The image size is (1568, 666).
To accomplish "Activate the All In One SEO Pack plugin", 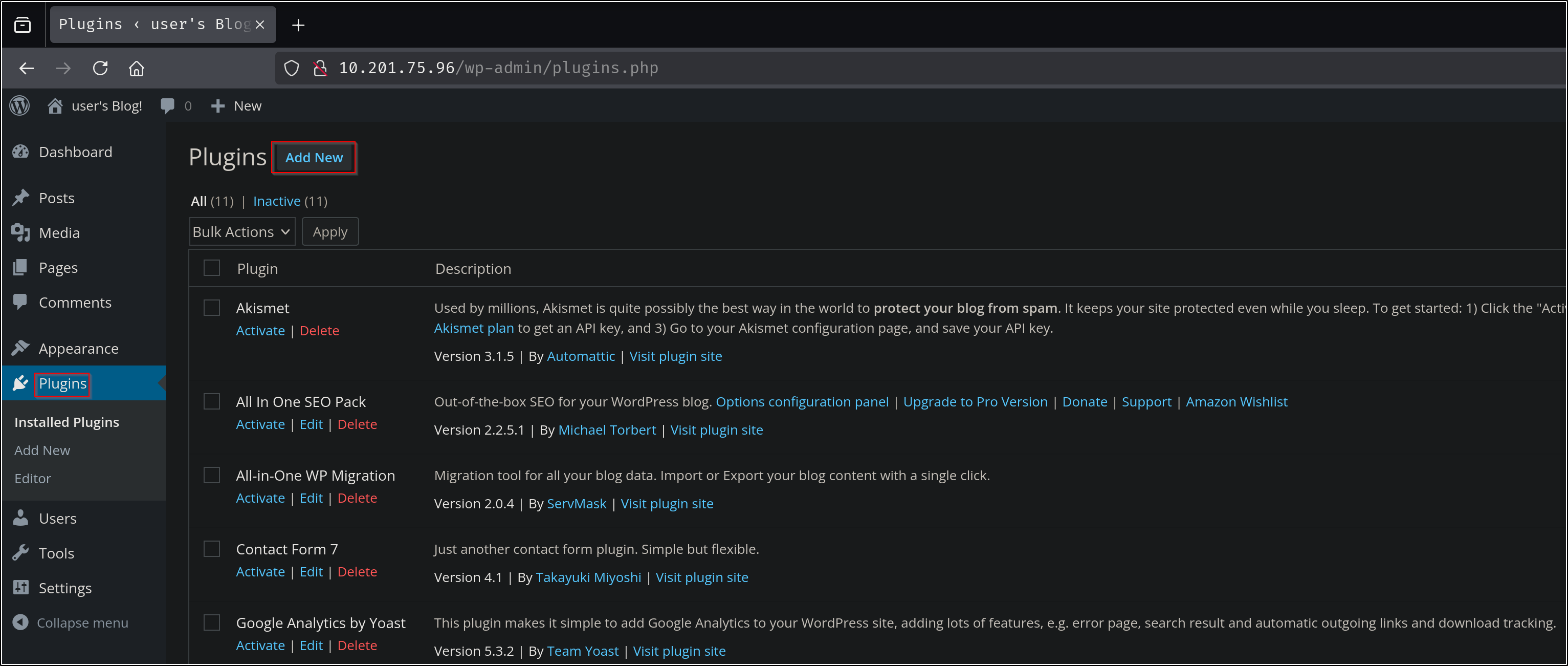I will [x=260, y=424].
